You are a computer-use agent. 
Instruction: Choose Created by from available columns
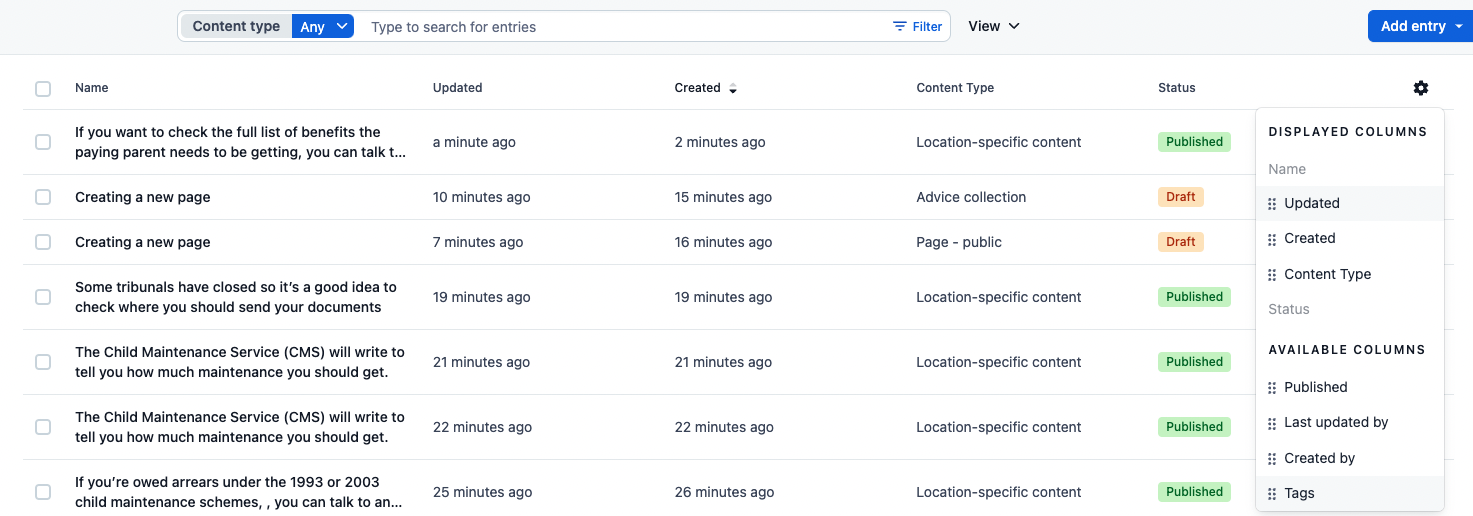(1319, 459)
